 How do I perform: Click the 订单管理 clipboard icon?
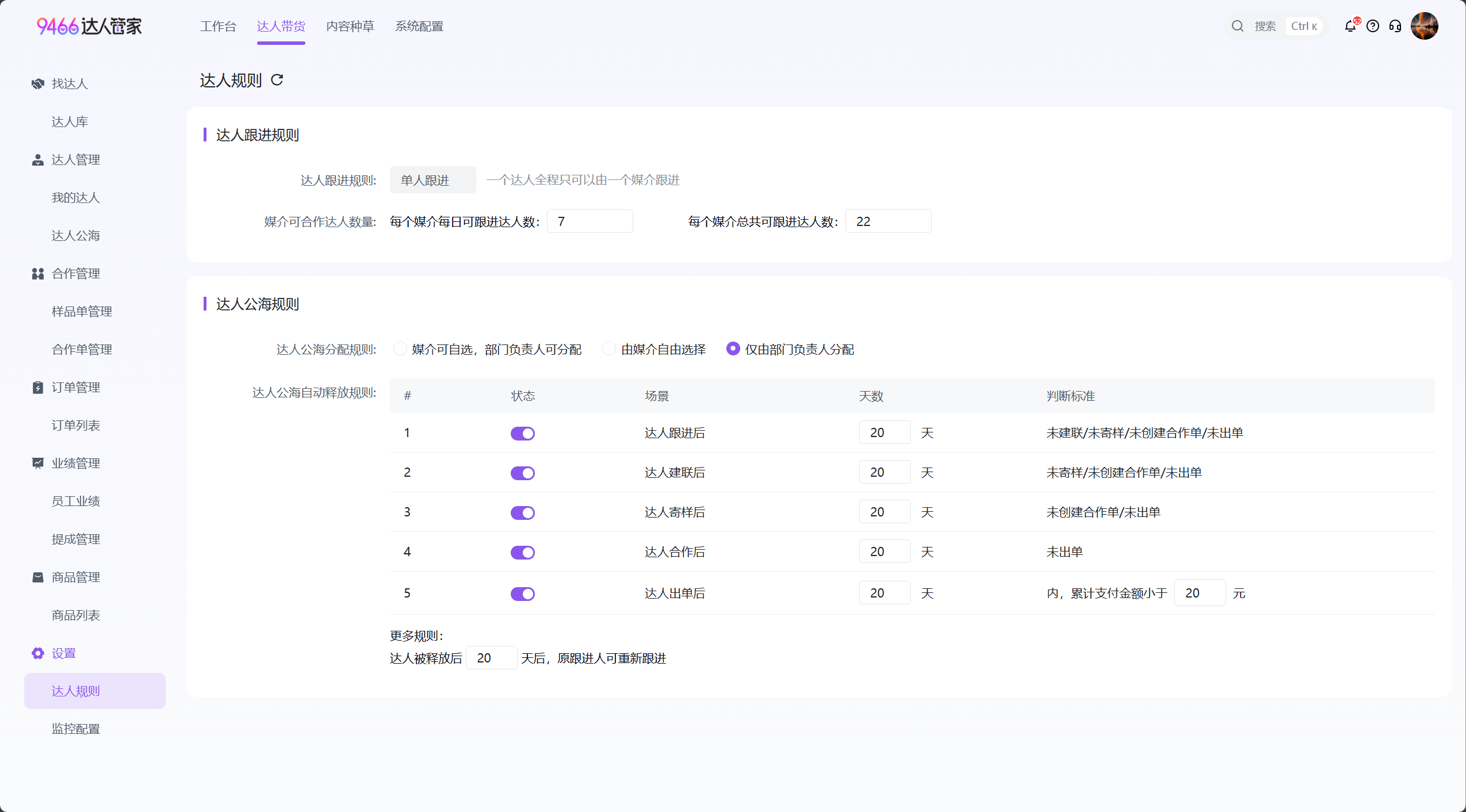click(38, 388)
